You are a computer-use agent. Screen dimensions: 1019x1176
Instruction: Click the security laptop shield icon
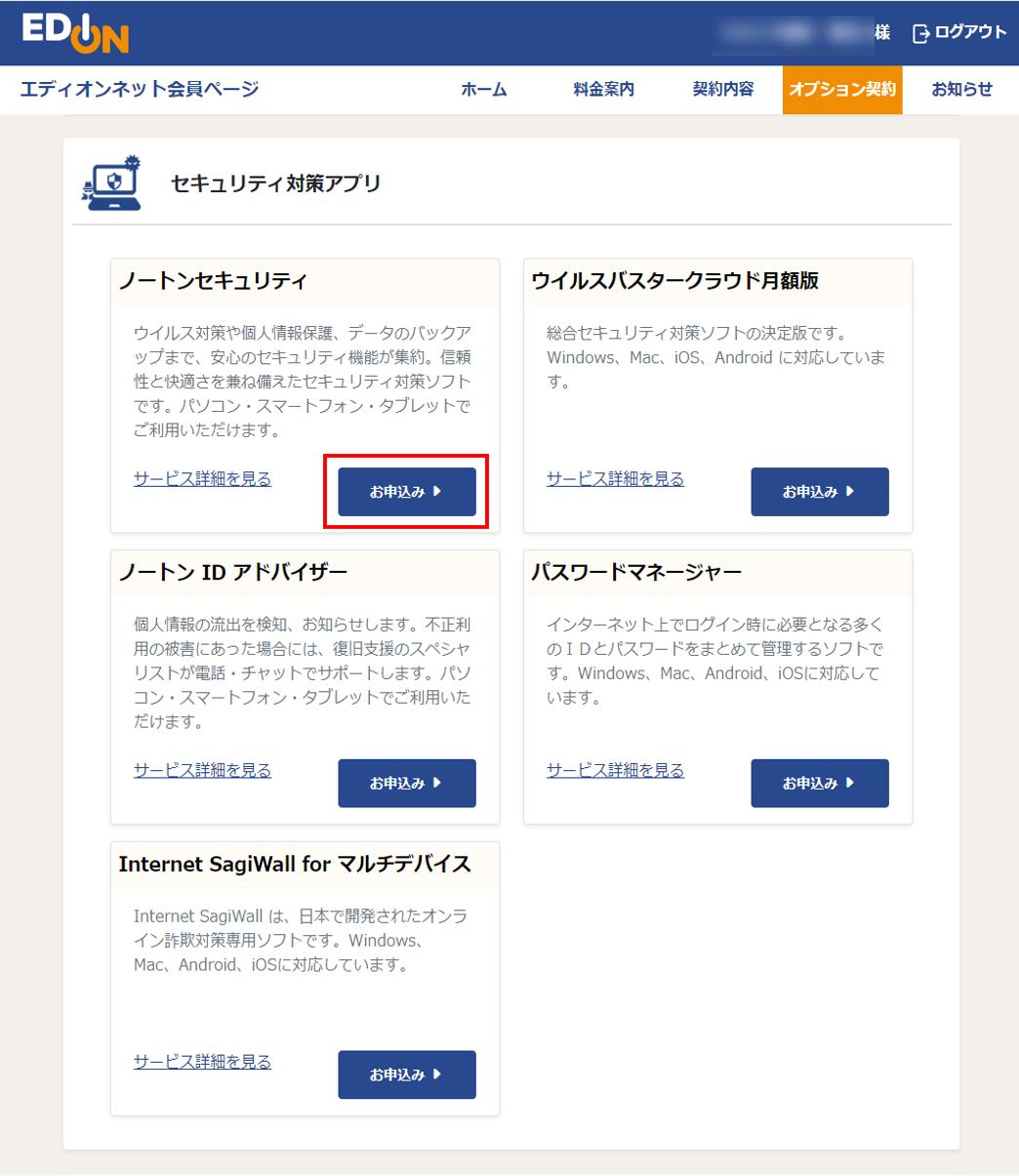pyautogui.click(x=112, y=182)
